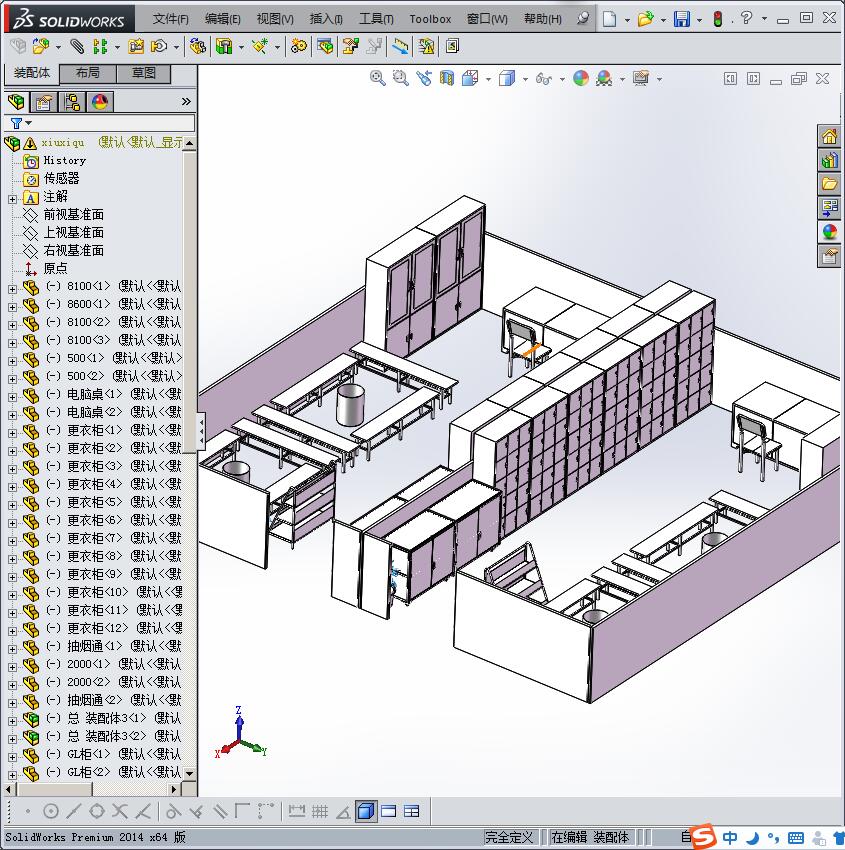Toggle the circle center snap icon
The width and height of the screenshot is (845, 850).
50,811
